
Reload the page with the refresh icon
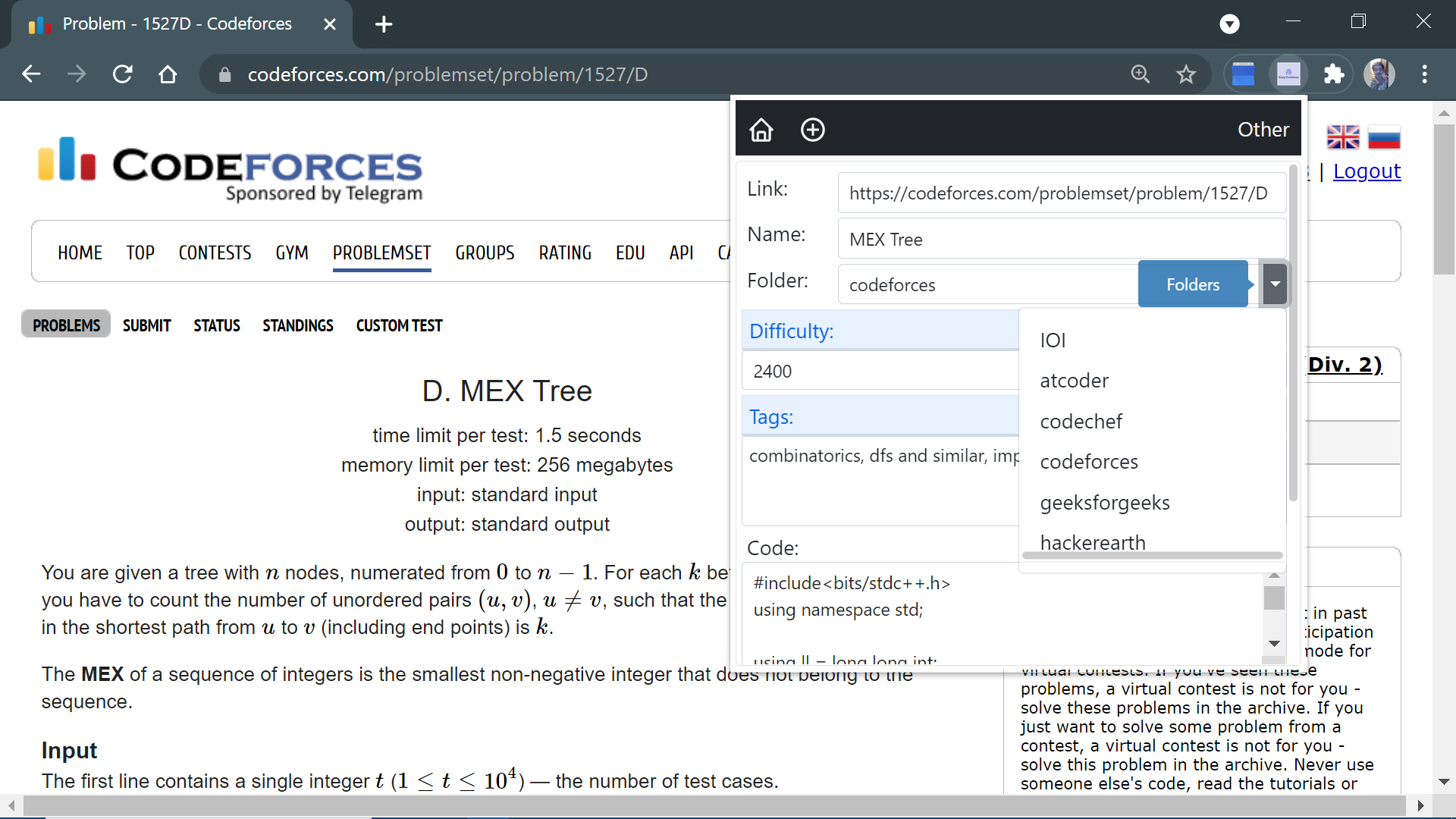[x=123, y=74]
